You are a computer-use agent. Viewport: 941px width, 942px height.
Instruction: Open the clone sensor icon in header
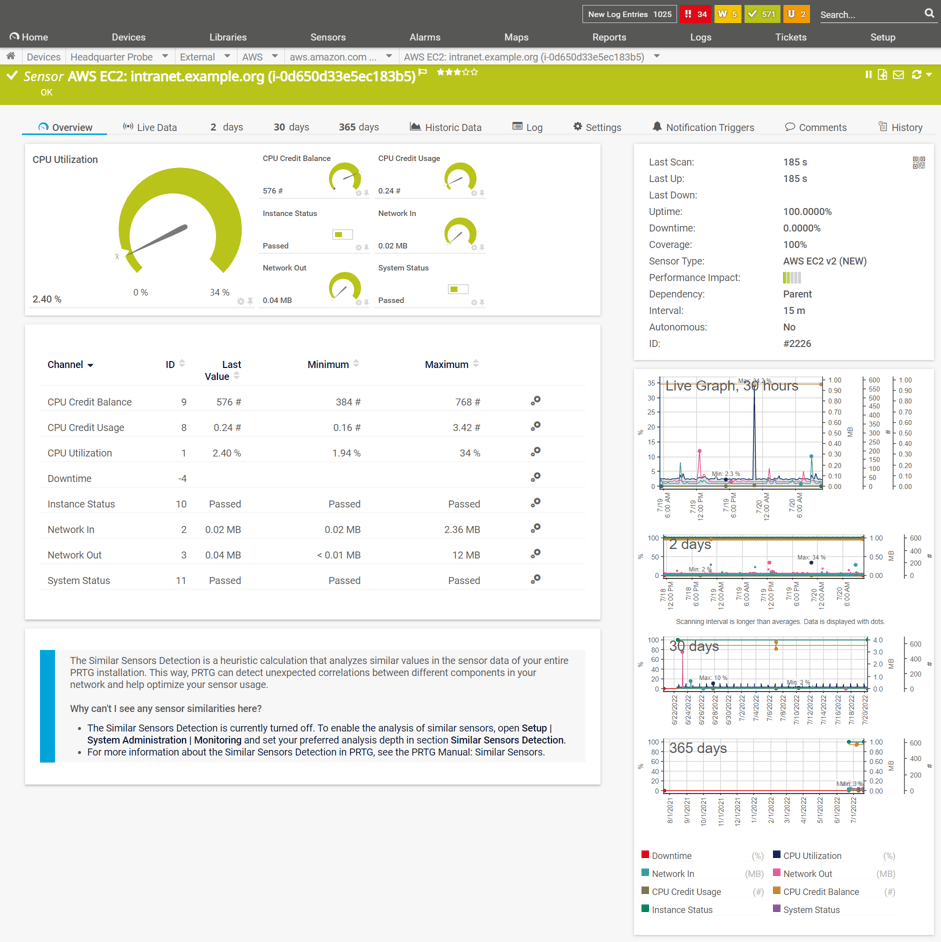pos(883,74)
